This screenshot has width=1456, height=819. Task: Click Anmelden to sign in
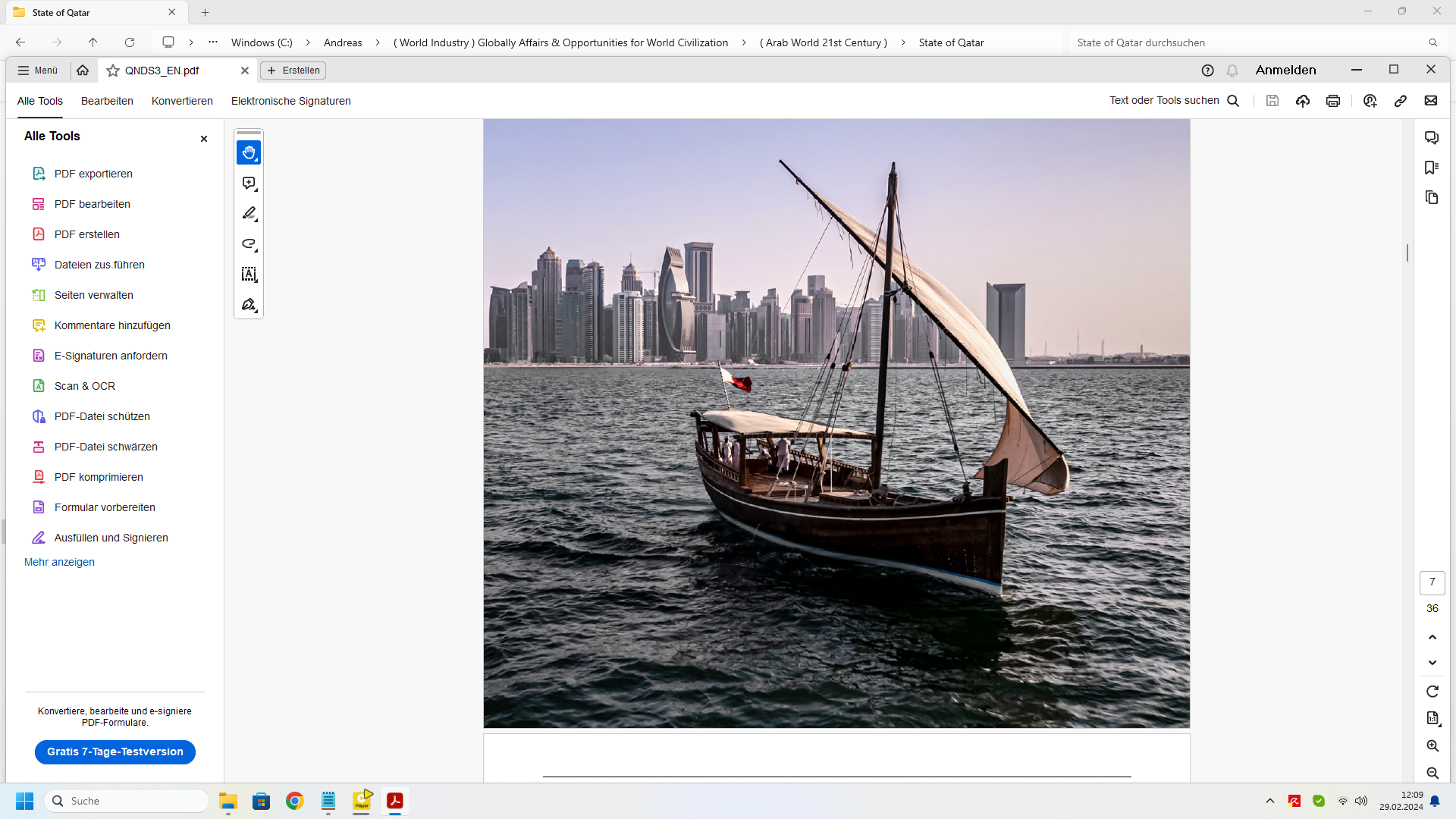point(1285,70)
